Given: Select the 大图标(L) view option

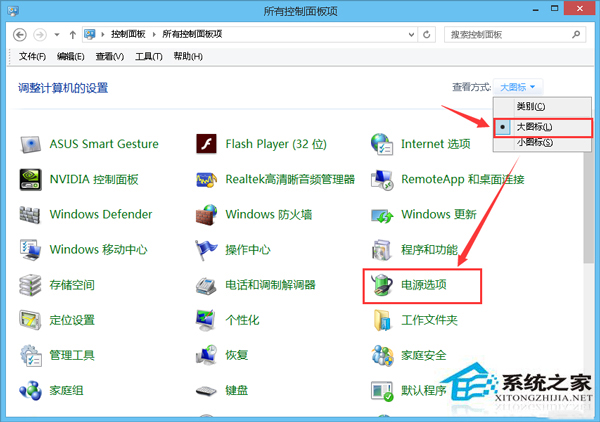Looking at the screenshot, I should click(x=543, y=127).
